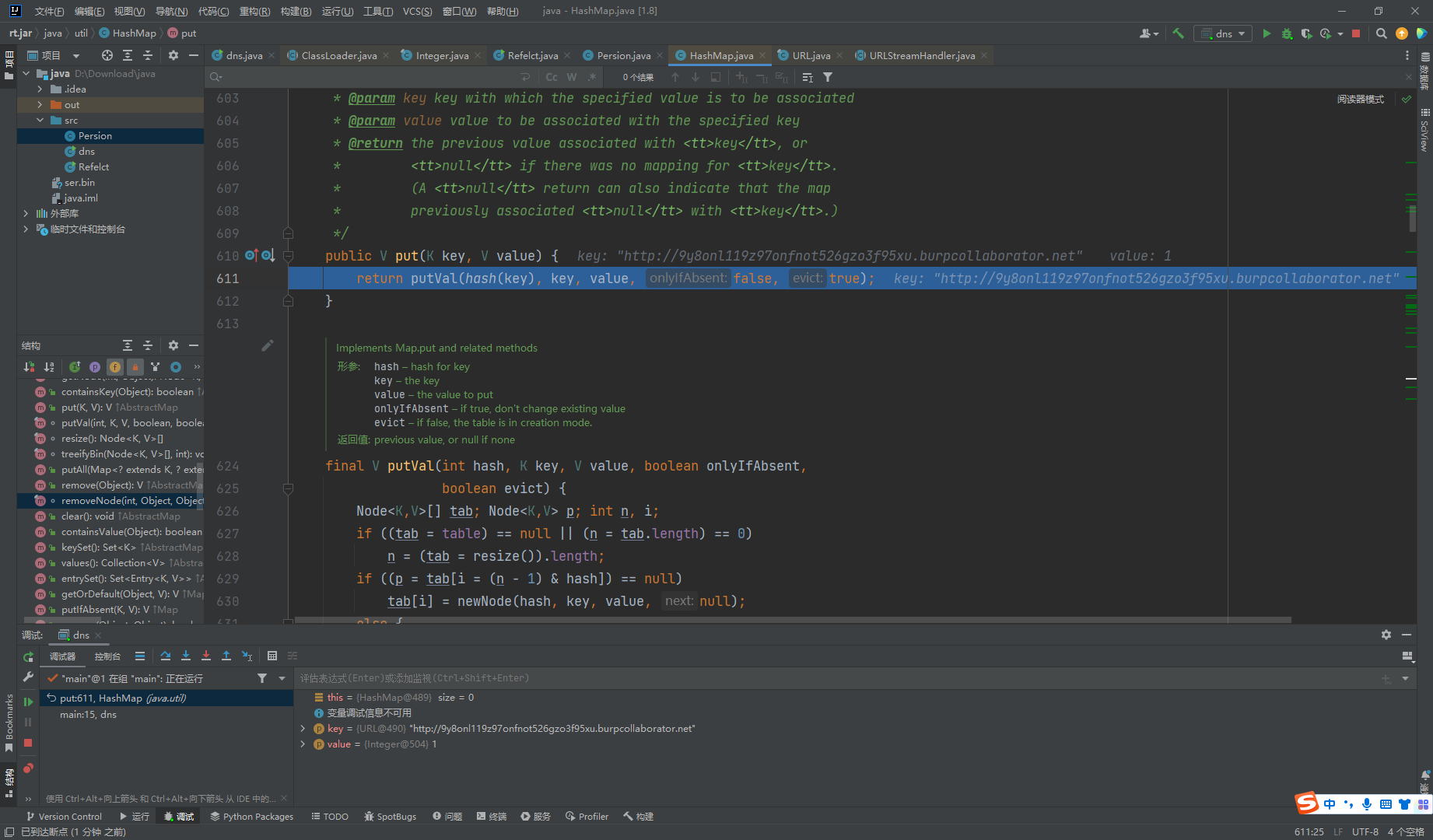Toggle Show Inherited filter in Structure
This screenshot has width=1433, height=840.
[x=75, y=367]
